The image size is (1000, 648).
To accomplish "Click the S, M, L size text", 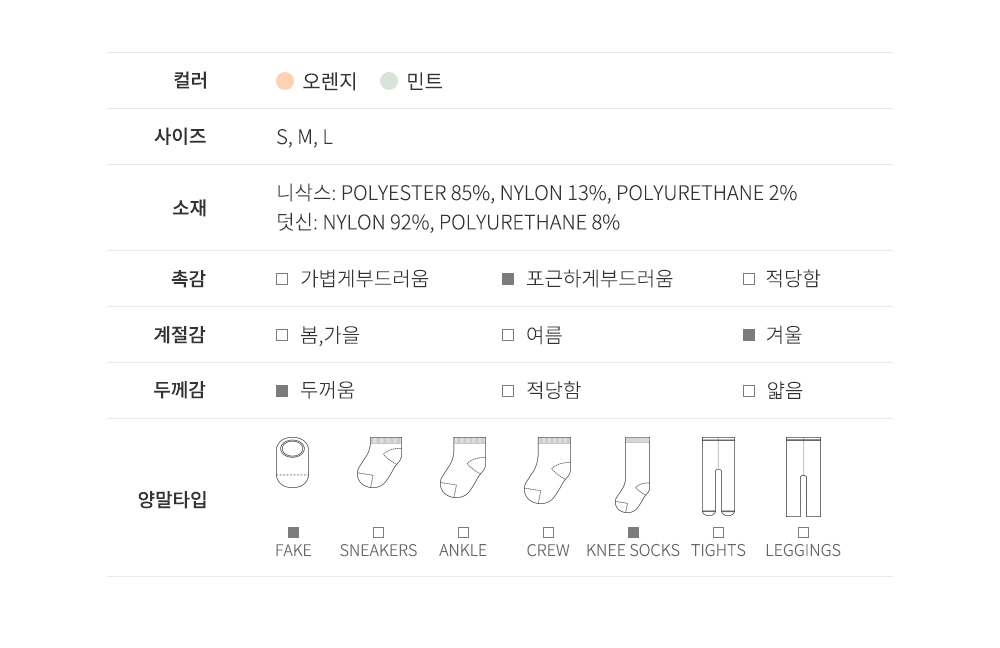I will click(304, 137).
